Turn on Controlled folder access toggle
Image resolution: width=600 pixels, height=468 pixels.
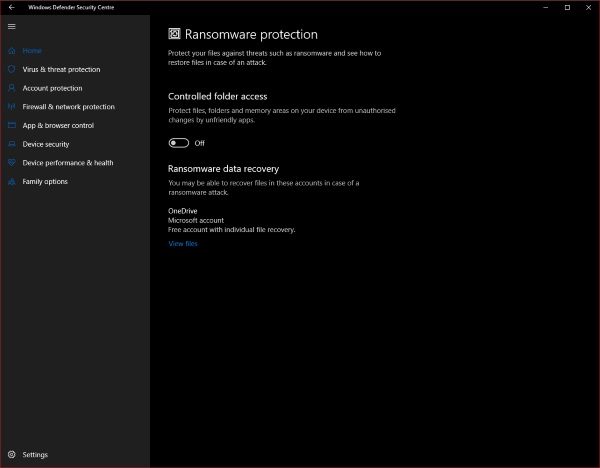[x=179, y=143]
